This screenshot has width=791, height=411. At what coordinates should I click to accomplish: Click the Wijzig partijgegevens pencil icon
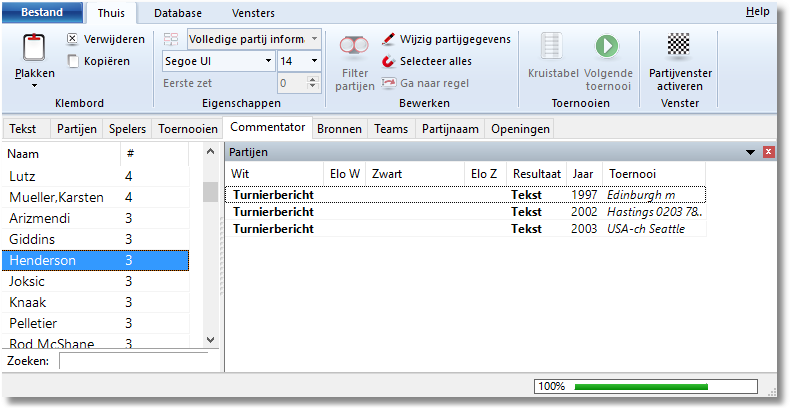pos(389,40)
